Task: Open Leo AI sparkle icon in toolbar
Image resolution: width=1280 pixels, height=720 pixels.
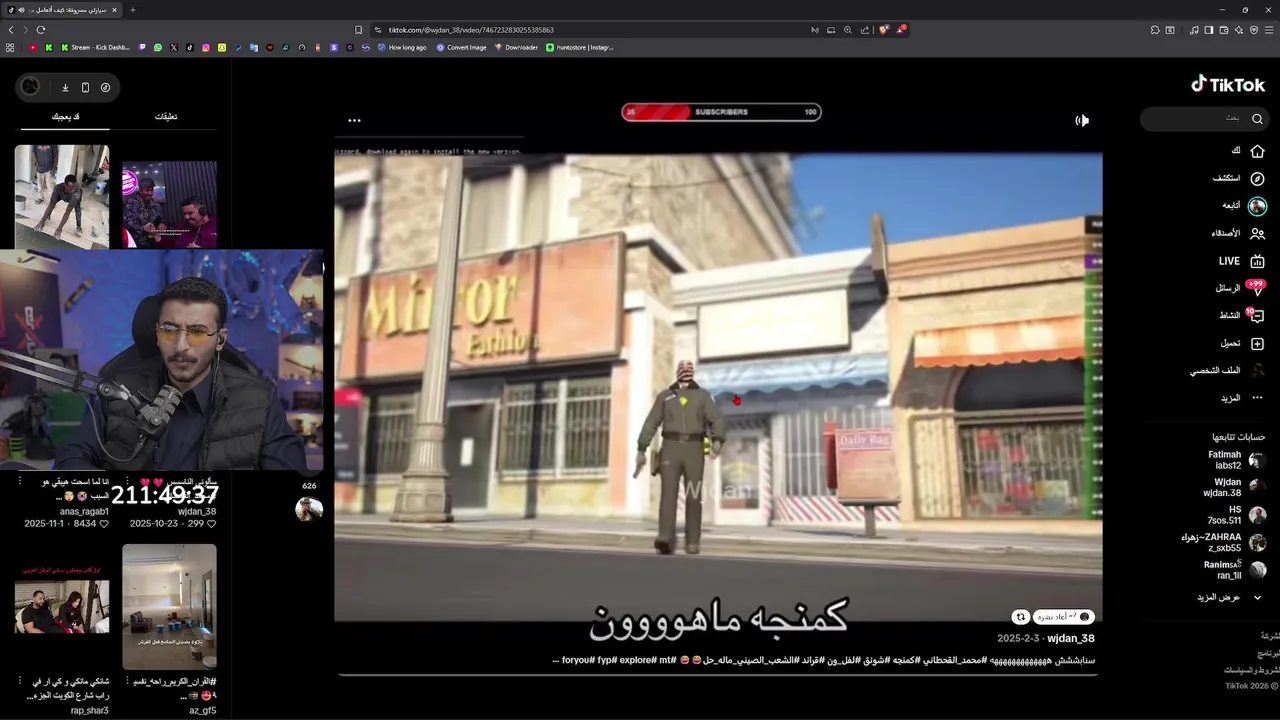Action: pyautogui.click(x=1239, y=30)
